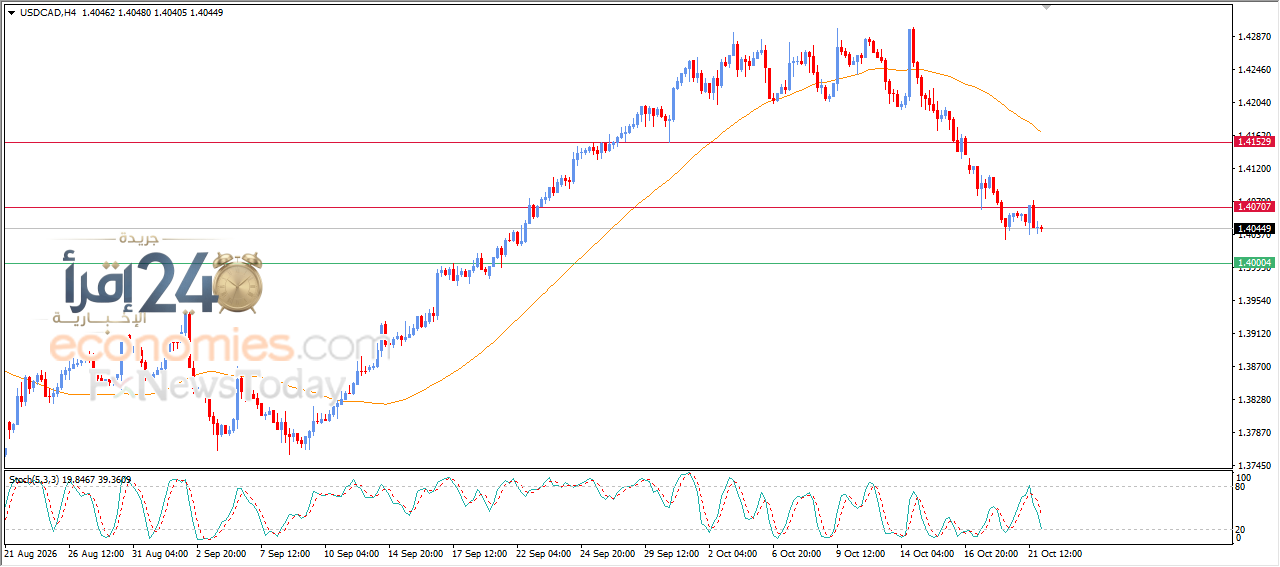
Task: Click the gray chart shift triangle marker
Action: (1047, 7)
